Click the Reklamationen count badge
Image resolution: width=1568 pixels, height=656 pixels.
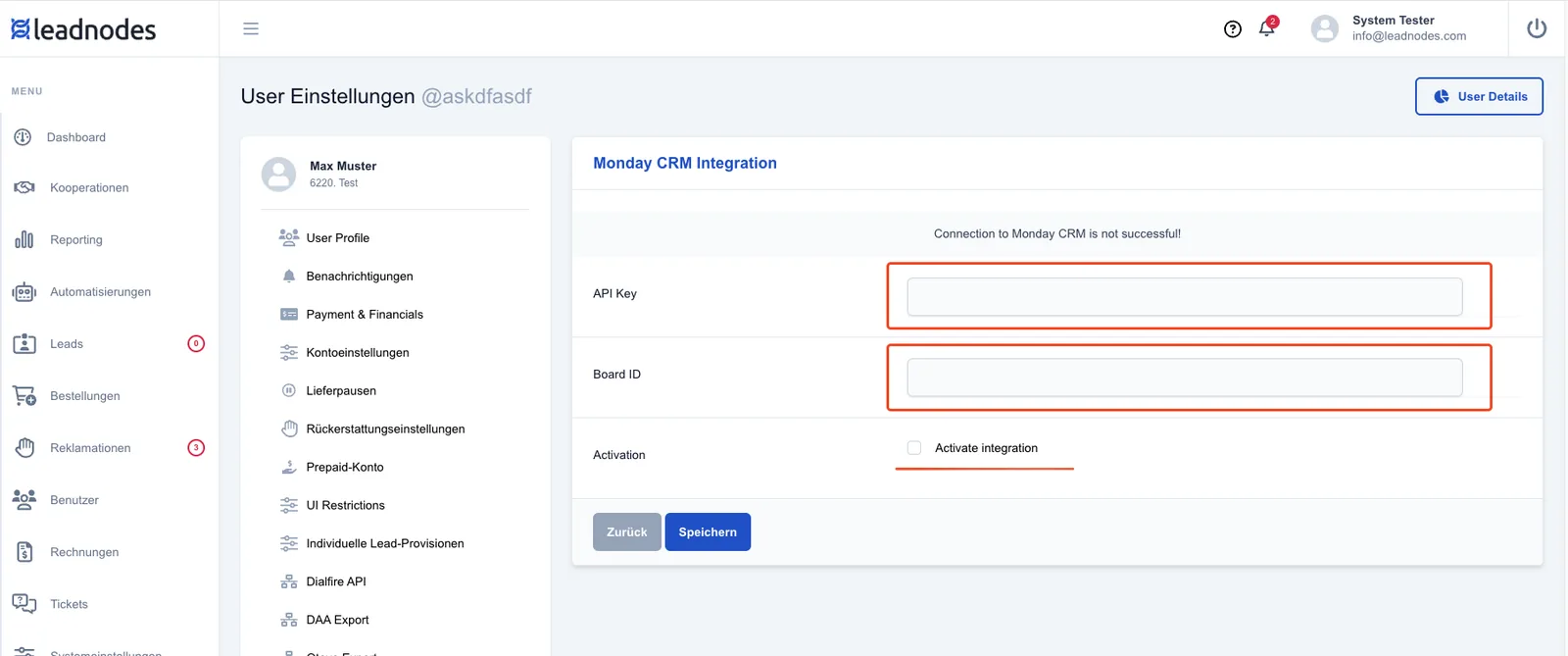(196, 447)
